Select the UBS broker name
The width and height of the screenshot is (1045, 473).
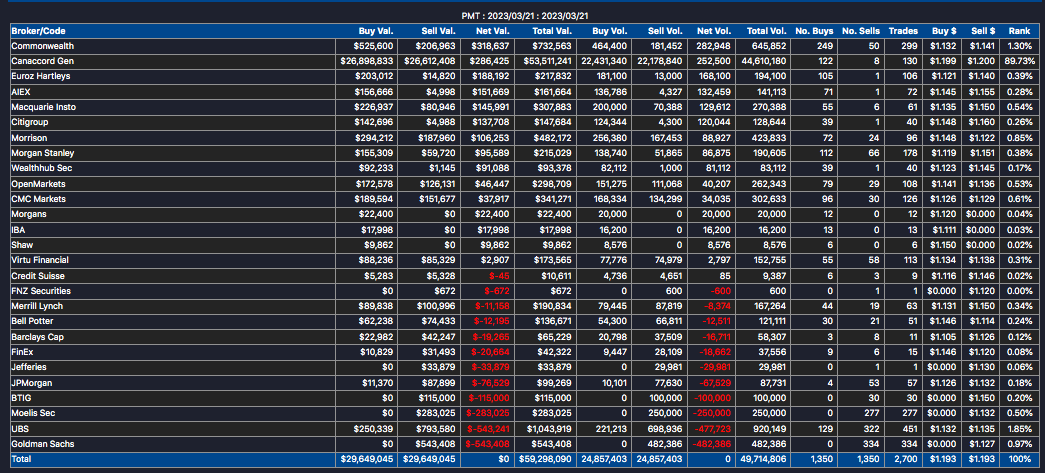(19, 428)
